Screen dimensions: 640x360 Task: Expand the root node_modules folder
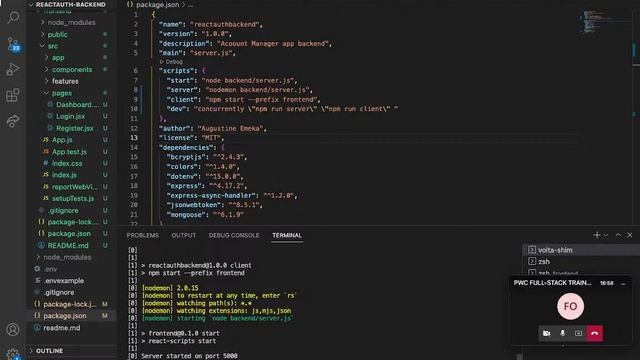tap(72, 257)
